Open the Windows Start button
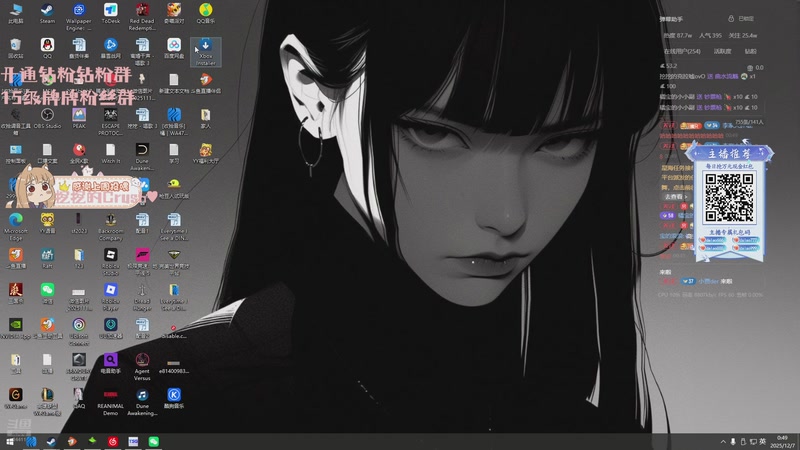 pyautogui.click(x=10, y=442)
